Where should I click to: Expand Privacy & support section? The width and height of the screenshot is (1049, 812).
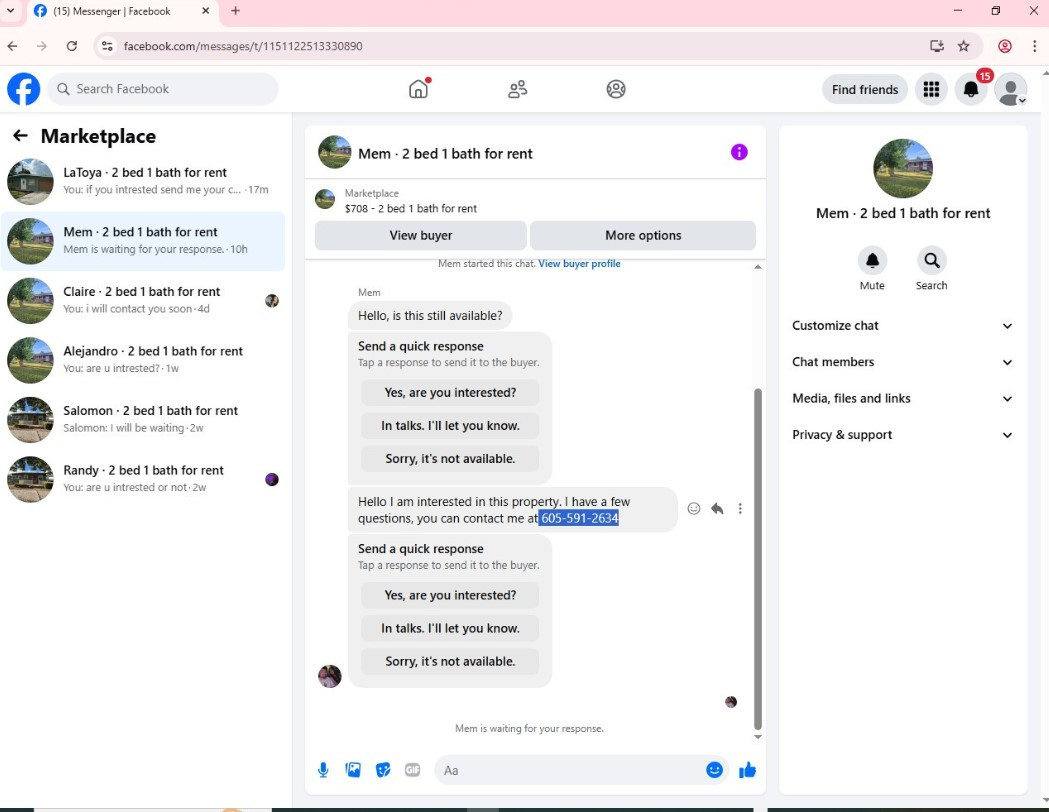(902, 435)
